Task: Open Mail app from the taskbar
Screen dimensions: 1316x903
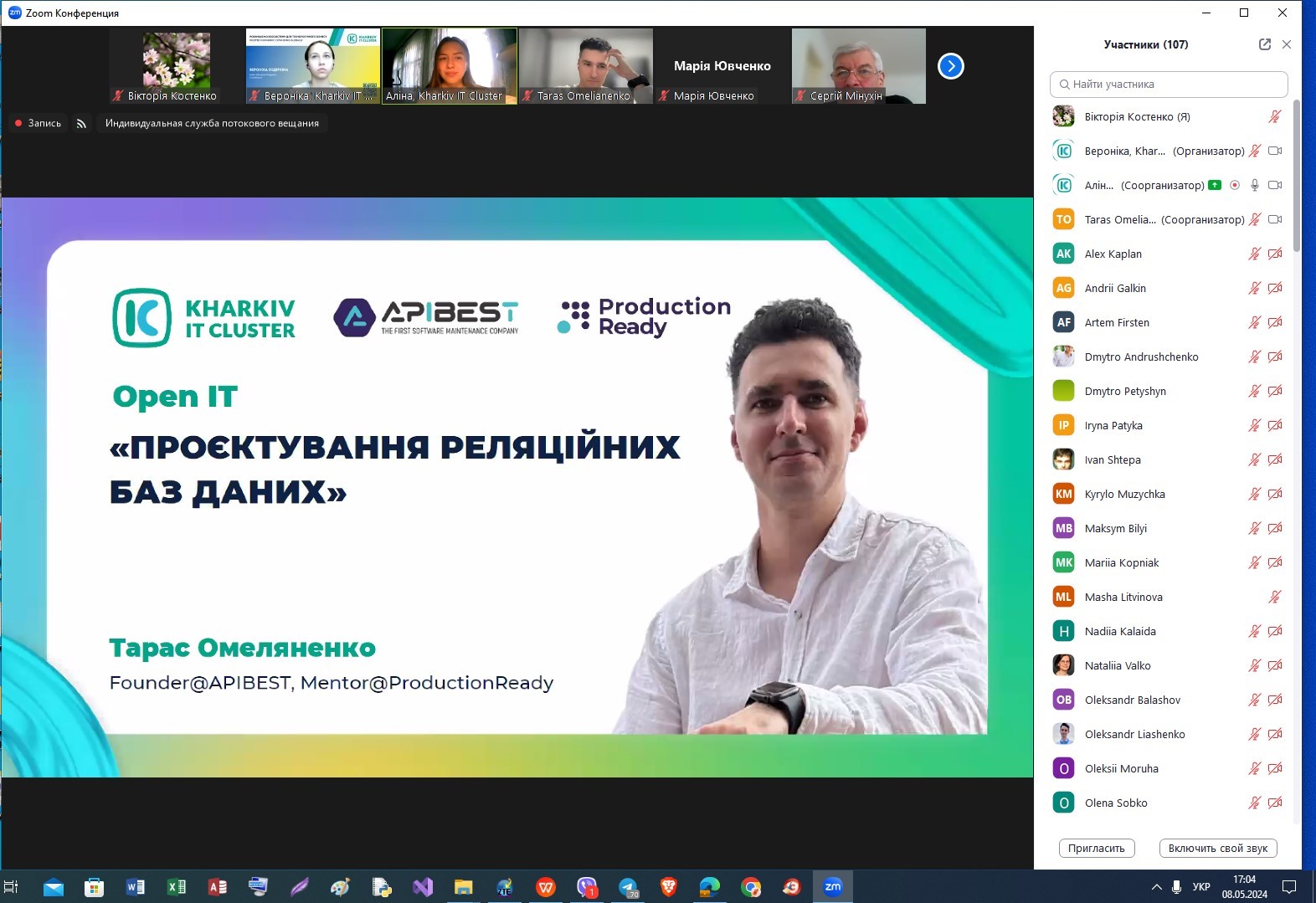Action: point(53,887)
